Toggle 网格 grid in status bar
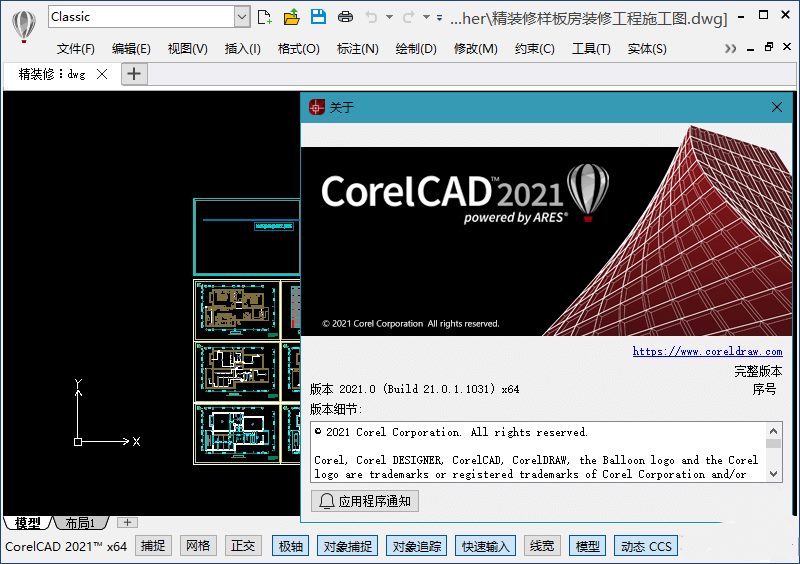The height and width of the screenshot is (564, 800). tap(198, 546)
